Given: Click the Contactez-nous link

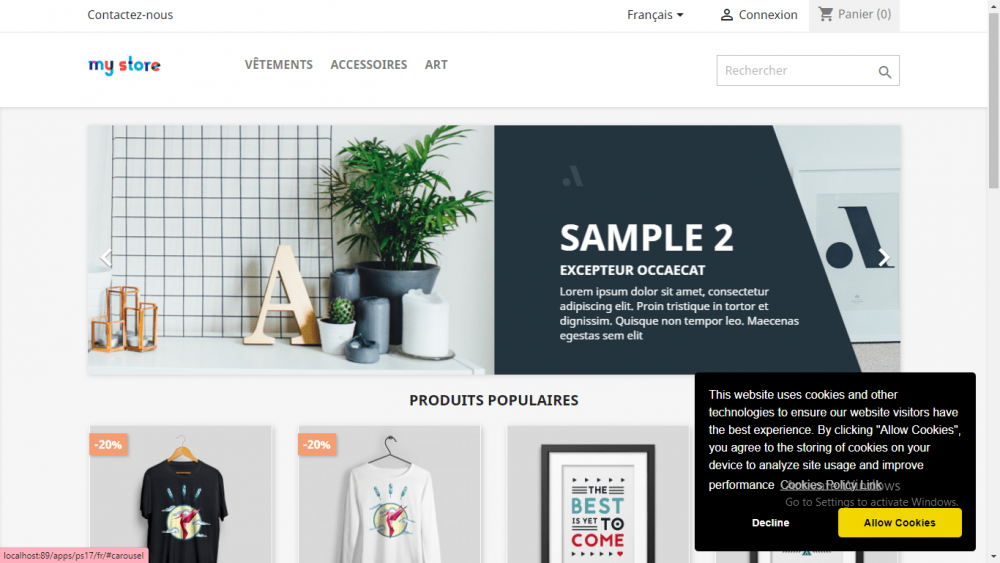Looking at the screenshot, I should [x=130, y=15].
